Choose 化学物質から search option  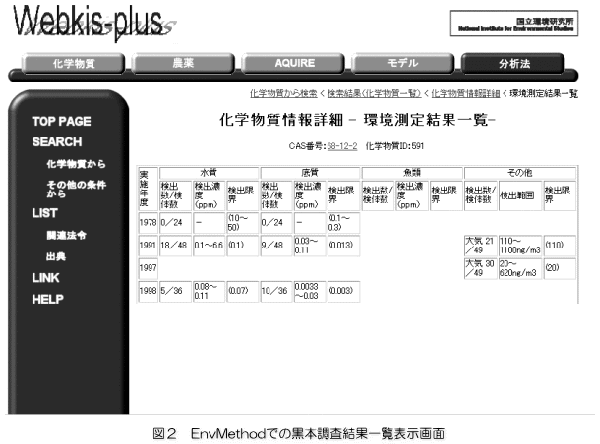pyautogui.click(x=76, y=164)
